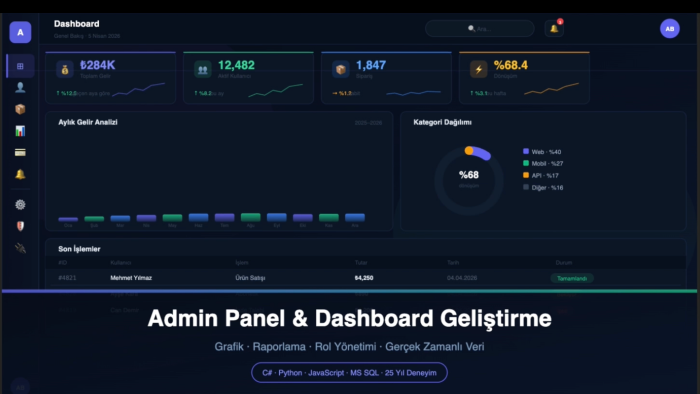Image resolution: width=700 pixels, height=394 pixels.
Task: Click the Tutar column header
Action: point(361,263)
